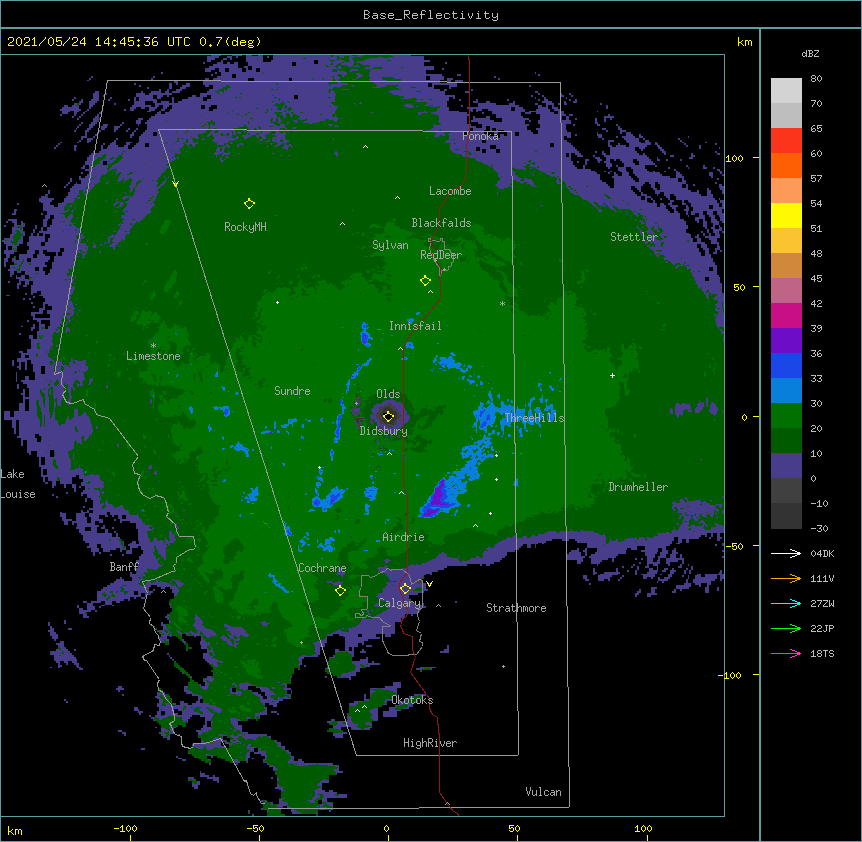Click the 50 tick label on right axis
This screenshot has width=862, height=842.
click(739, 287)
